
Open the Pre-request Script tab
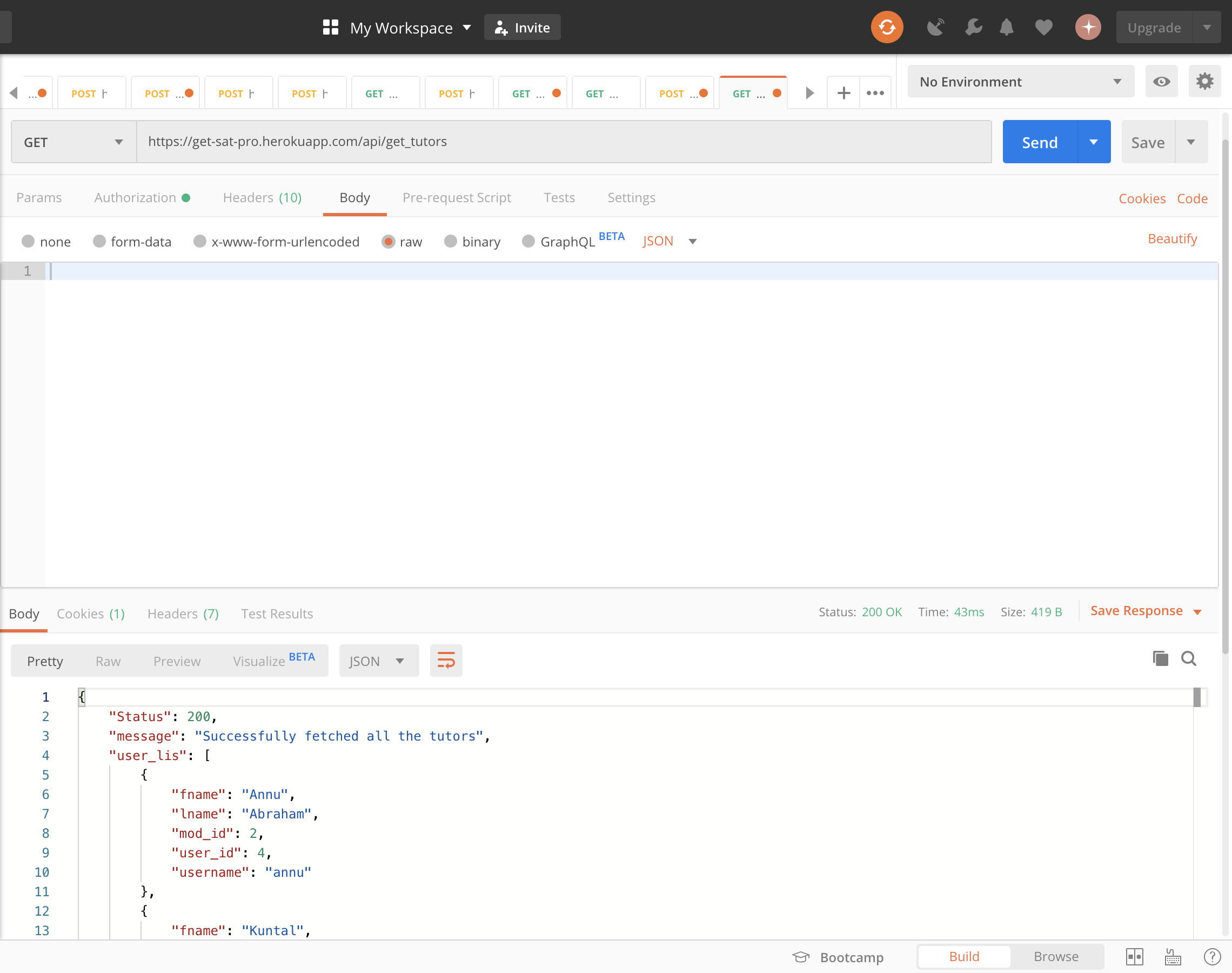[457, 197]
